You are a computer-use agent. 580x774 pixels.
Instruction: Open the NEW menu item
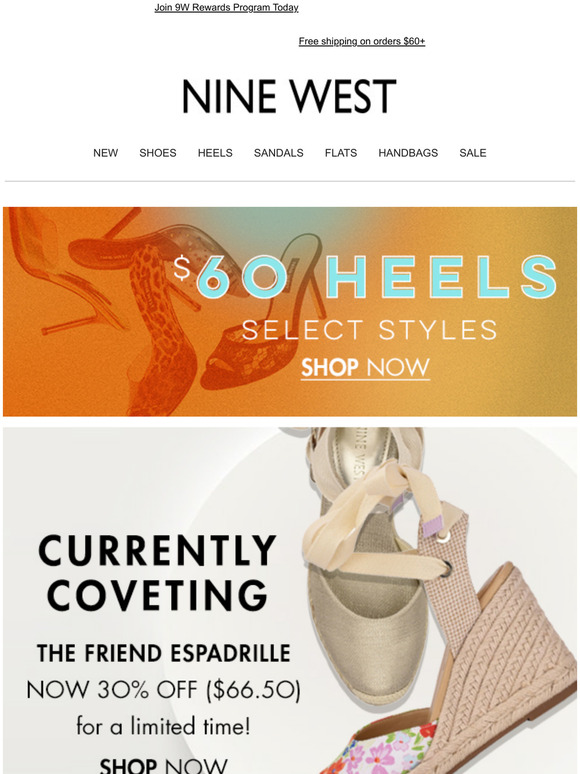[106, 153]
